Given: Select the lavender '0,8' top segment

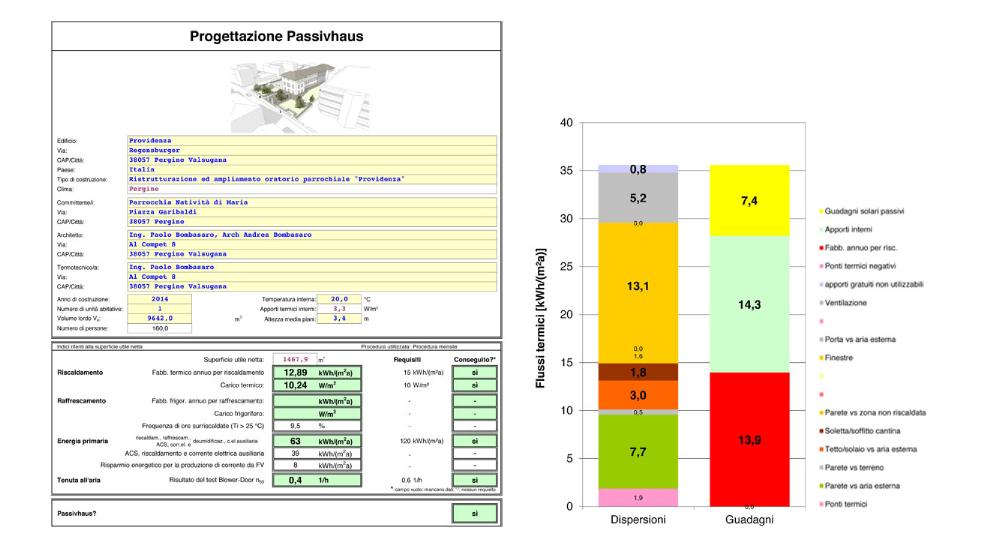Looking at the screenshot, I should point(638,169).
